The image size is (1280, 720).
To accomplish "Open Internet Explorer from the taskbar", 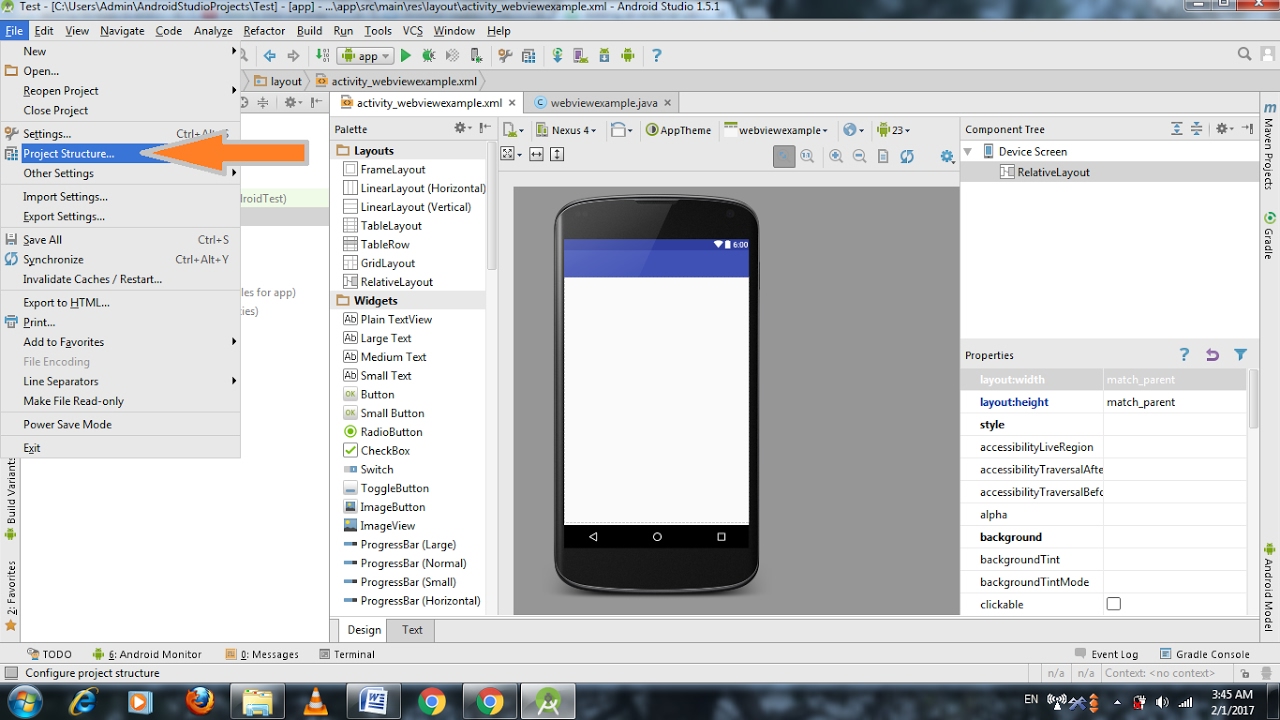I will click(84, 701).
